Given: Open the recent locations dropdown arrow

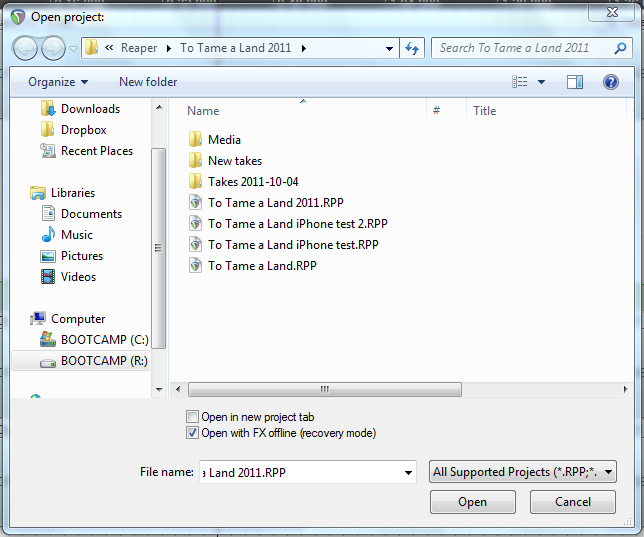Looking at the screenshot, I should click(x=74, y=48).
